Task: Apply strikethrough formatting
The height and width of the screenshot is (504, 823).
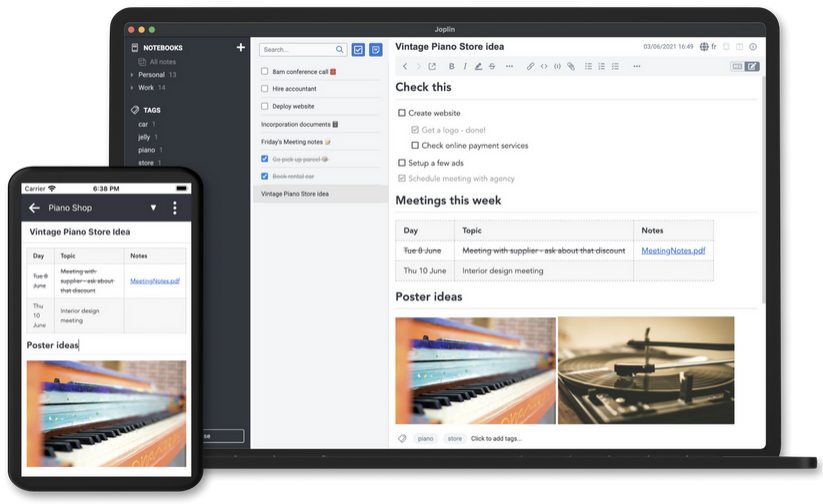Action: pos(492,67)
